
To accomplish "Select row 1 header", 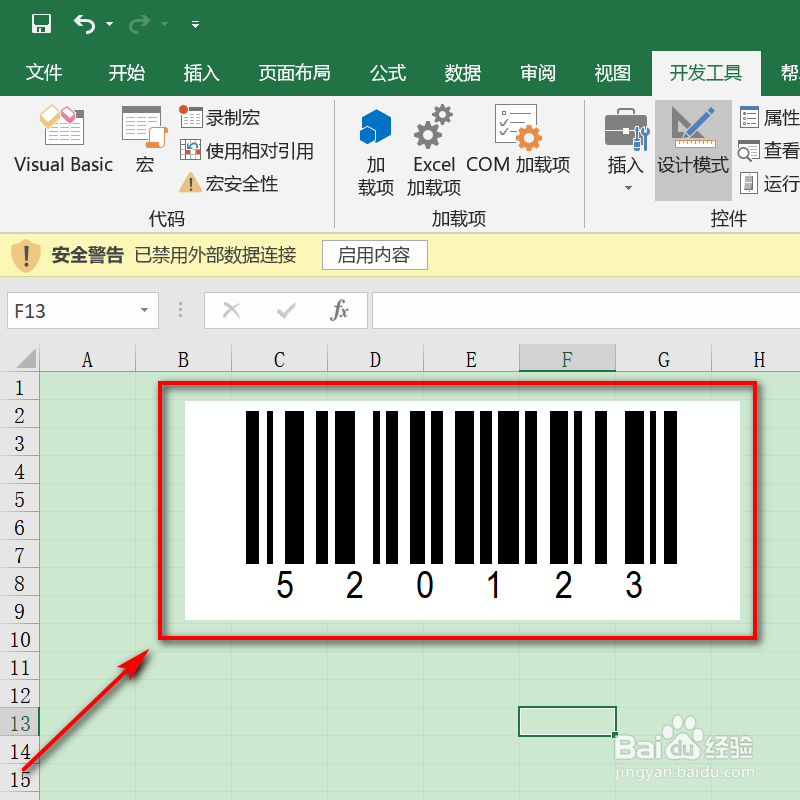I will coord(19,387).
